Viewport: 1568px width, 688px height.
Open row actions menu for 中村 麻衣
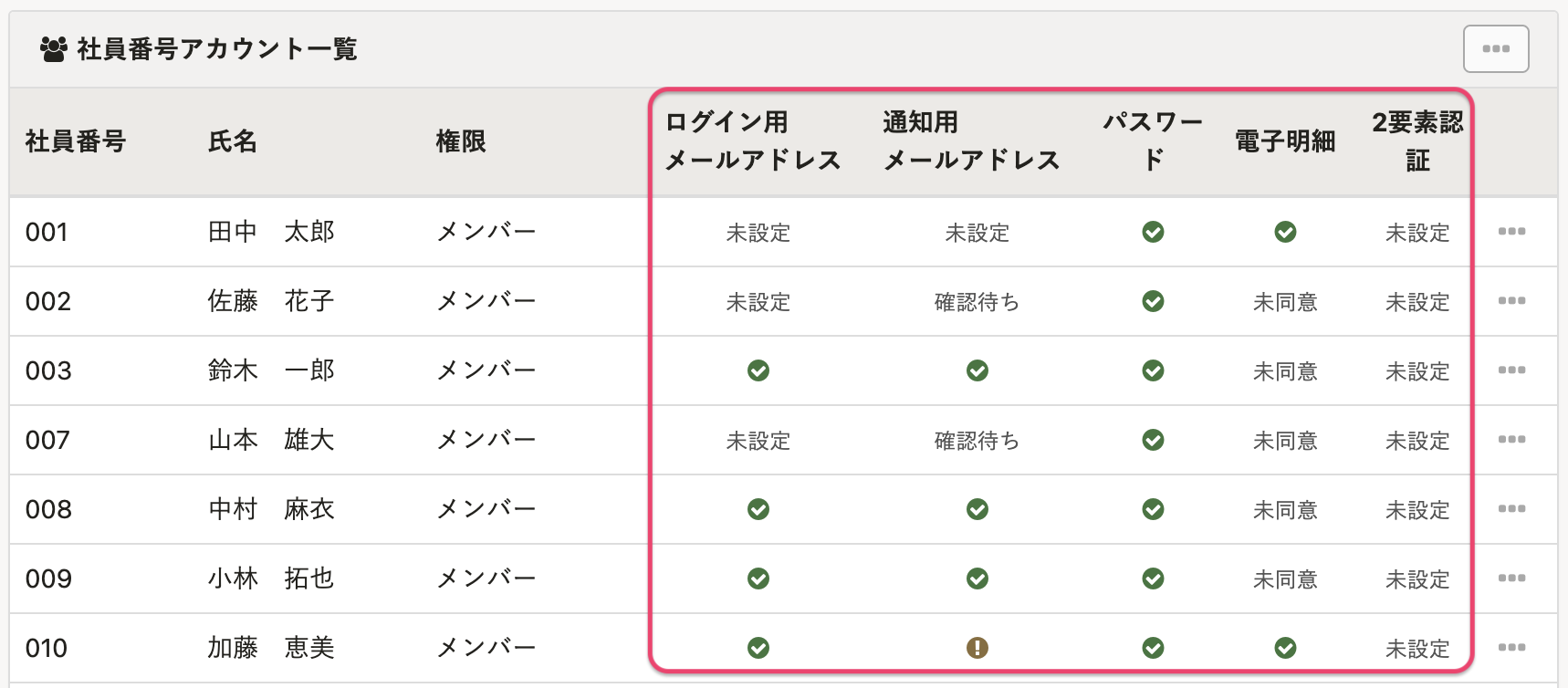[x=1511, y=509]
